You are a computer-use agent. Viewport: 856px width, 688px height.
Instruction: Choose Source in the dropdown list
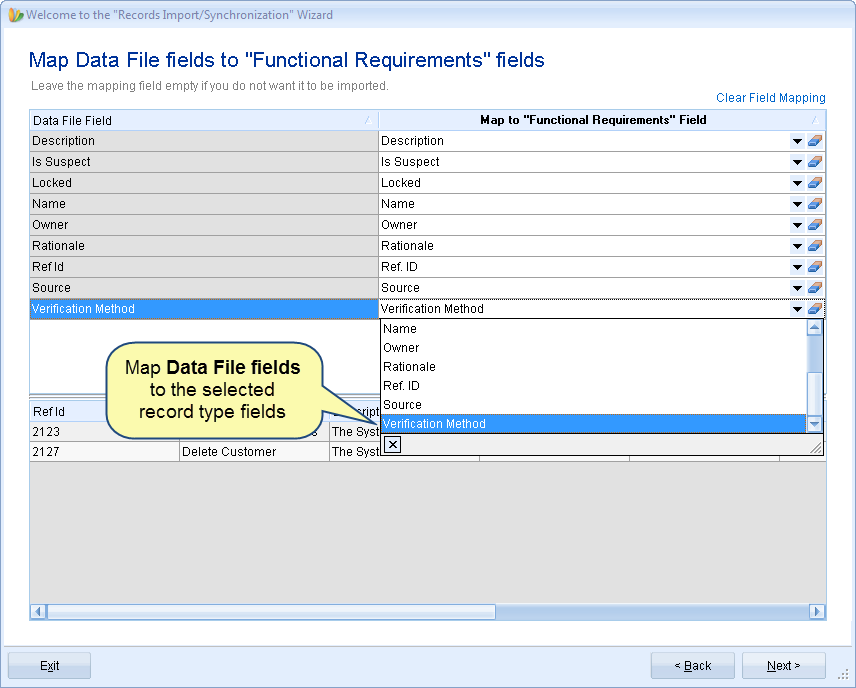[593, 405]
